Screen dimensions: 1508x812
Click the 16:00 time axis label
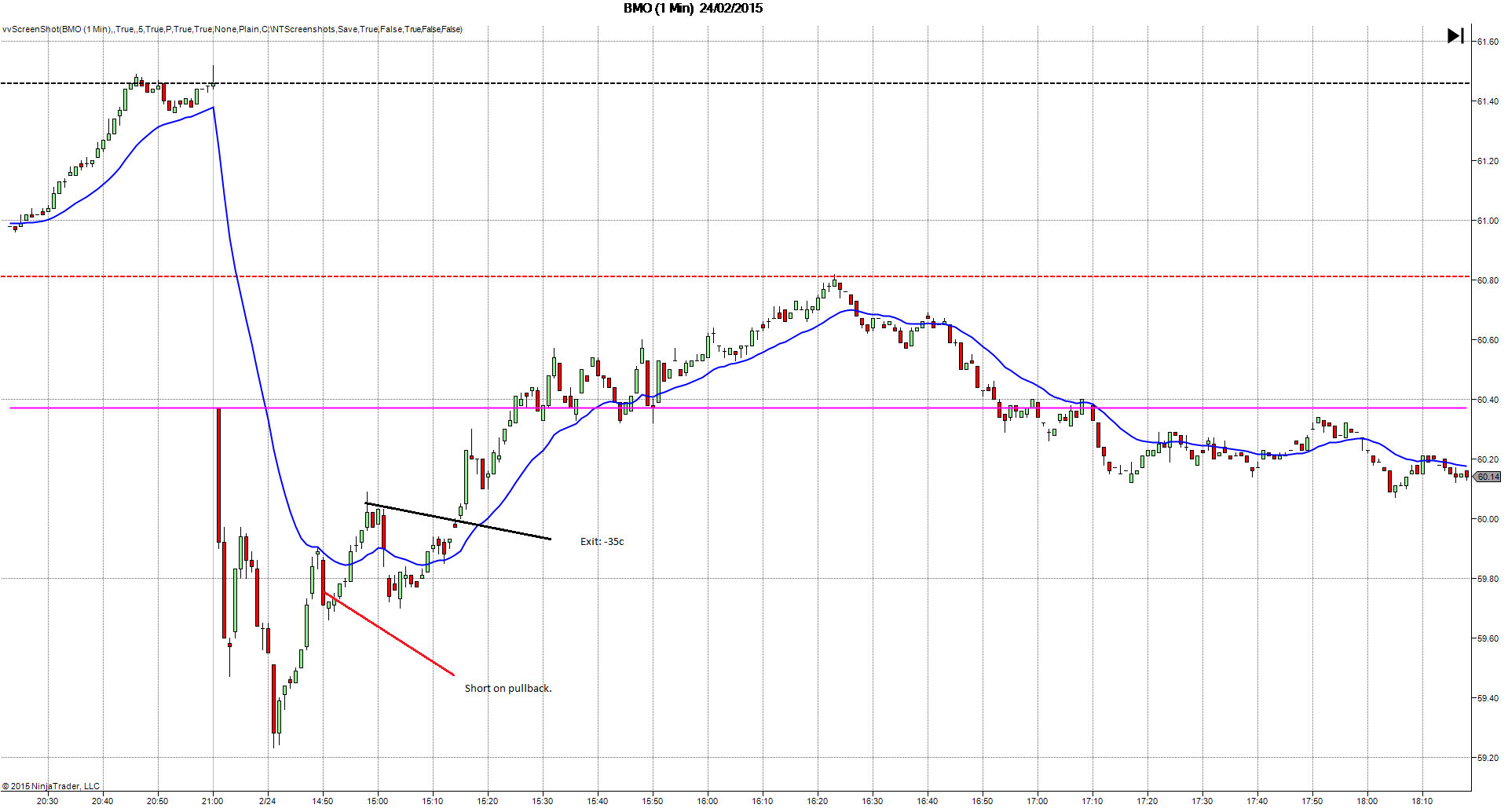coord(707,801)
